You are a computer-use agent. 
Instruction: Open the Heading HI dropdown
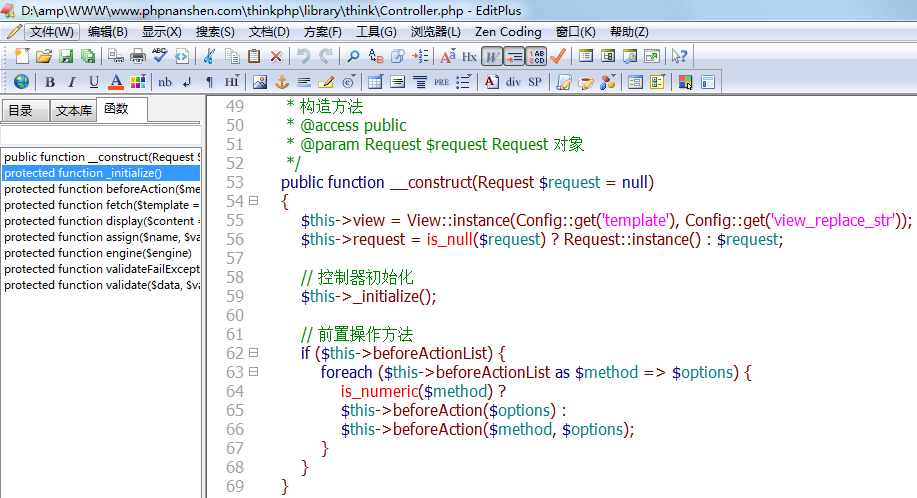[232, 82]
